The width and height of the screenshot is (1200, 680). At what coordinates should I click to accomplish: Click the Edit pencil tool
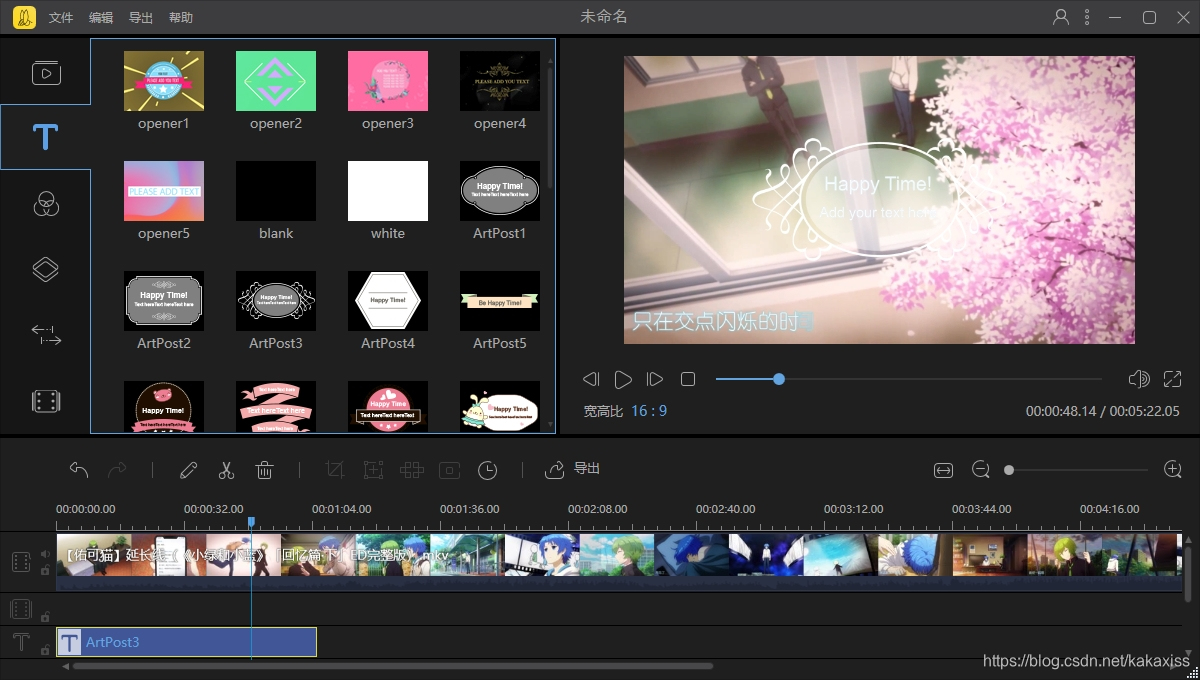coord(188,469)
